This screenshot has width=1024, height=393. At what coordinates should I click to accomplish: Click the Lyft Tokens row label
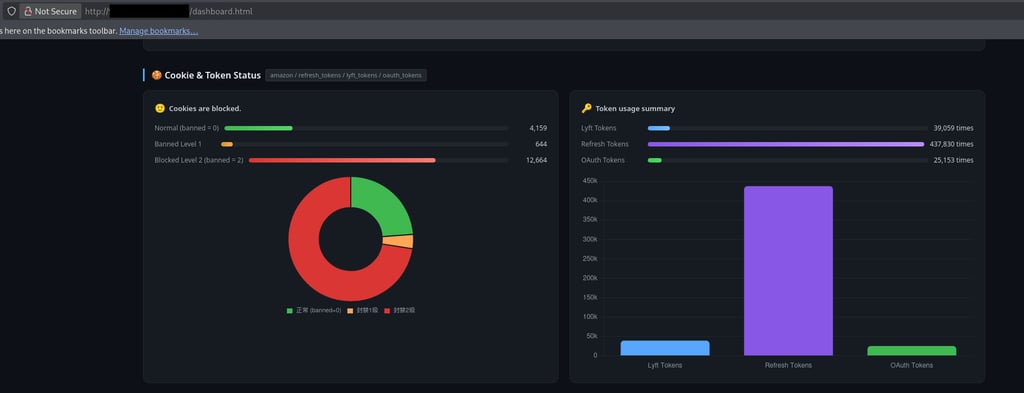(598, 128)
